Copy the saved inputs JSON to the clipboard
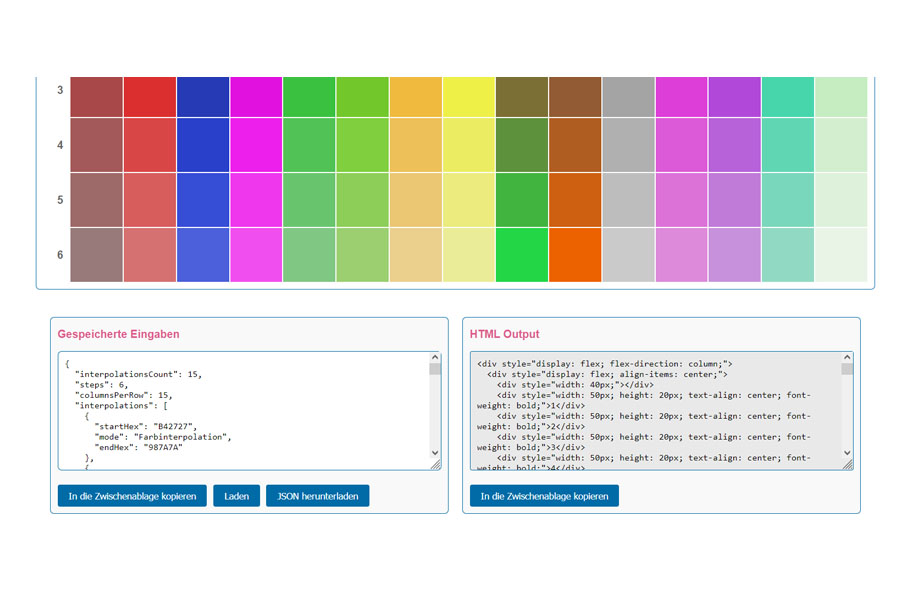The image size is (900, 600). click(x=132, y=496)
